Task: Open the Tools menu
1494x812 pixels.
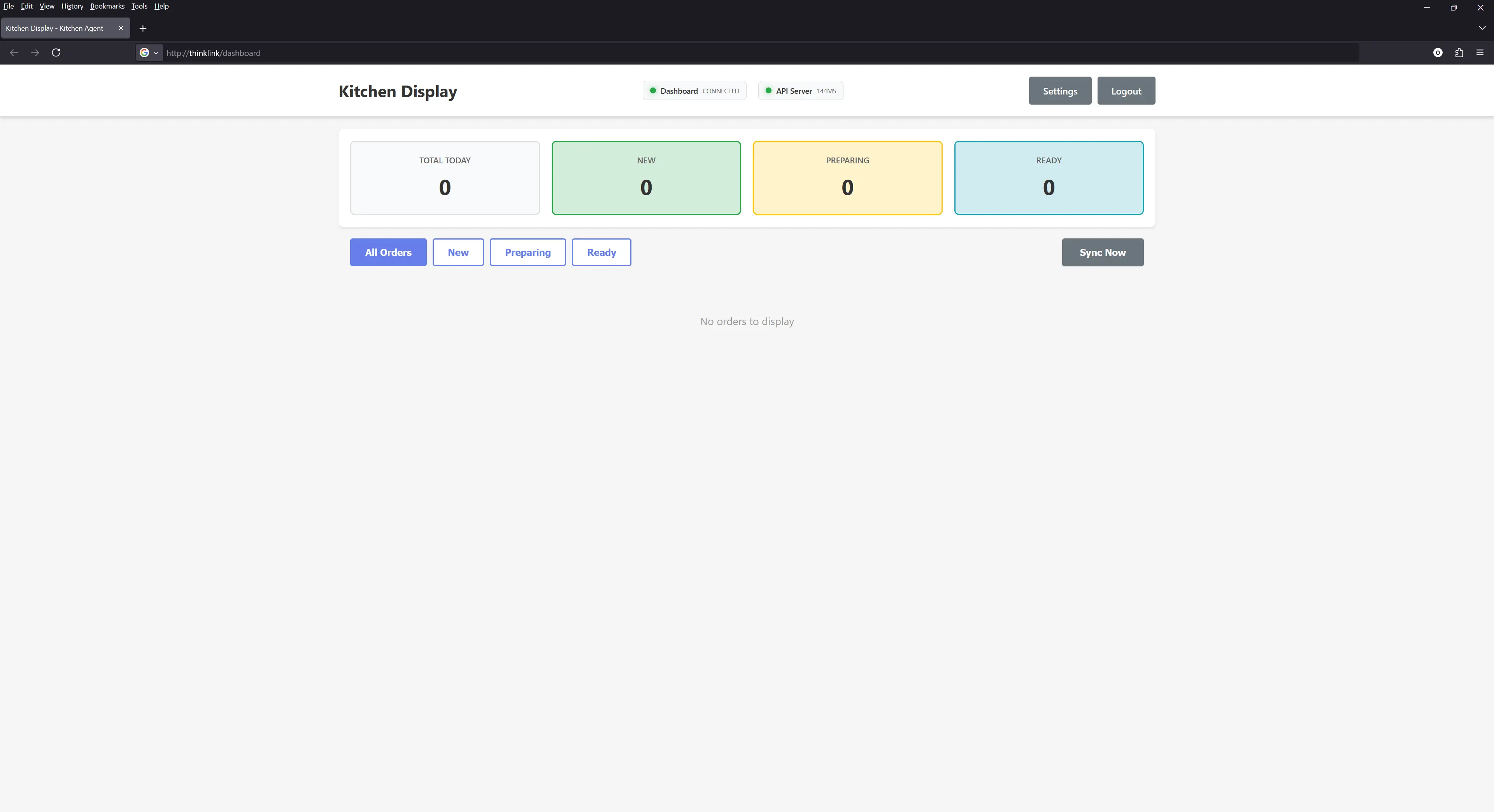Action: [x=139, y=6]
